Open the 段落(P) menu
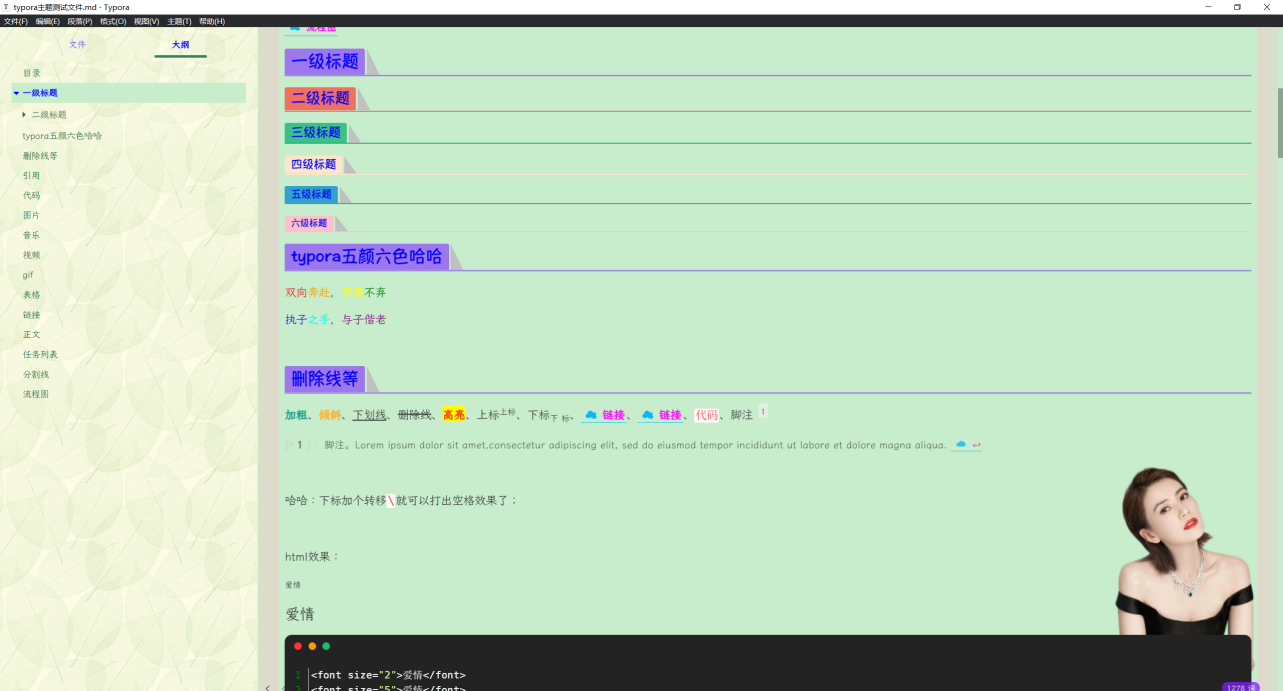 tap(80, 21)
